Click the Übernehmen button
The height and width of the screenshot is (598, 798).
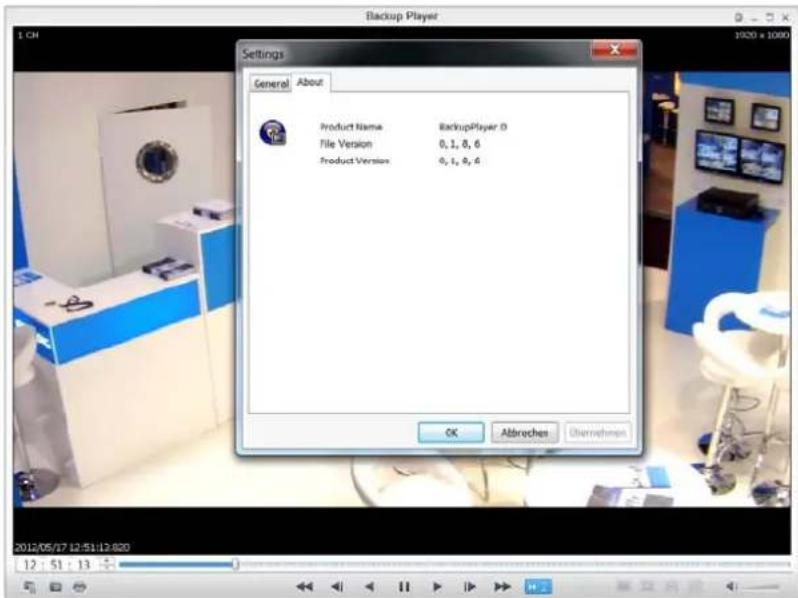(x=597, y=433)
